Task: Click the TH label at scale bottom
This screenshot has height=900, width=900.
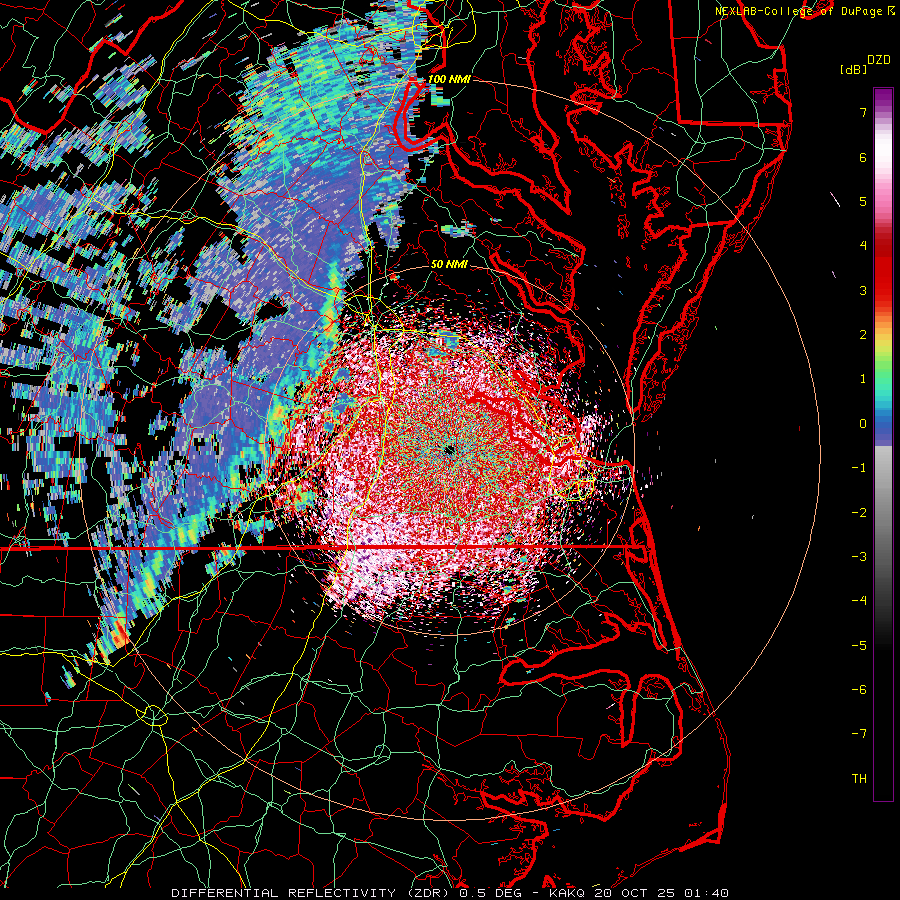Action: point(859,779)
